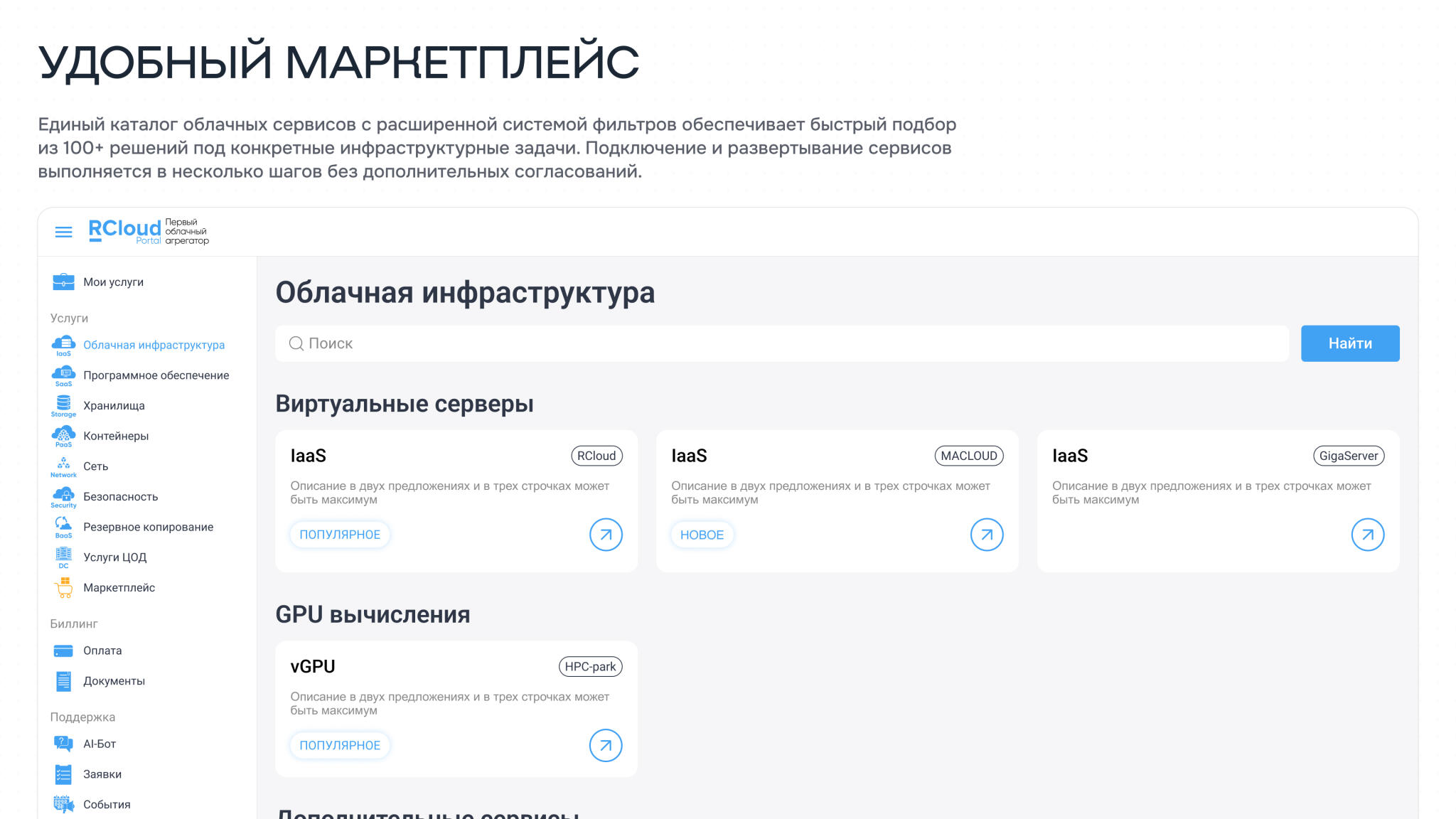Click the ПОПУЛЯРНОЕ tag on the RCloud IaaS card
Viewport: 1456px width, 819px height.
pyautogui.click(x=340, y=535)
